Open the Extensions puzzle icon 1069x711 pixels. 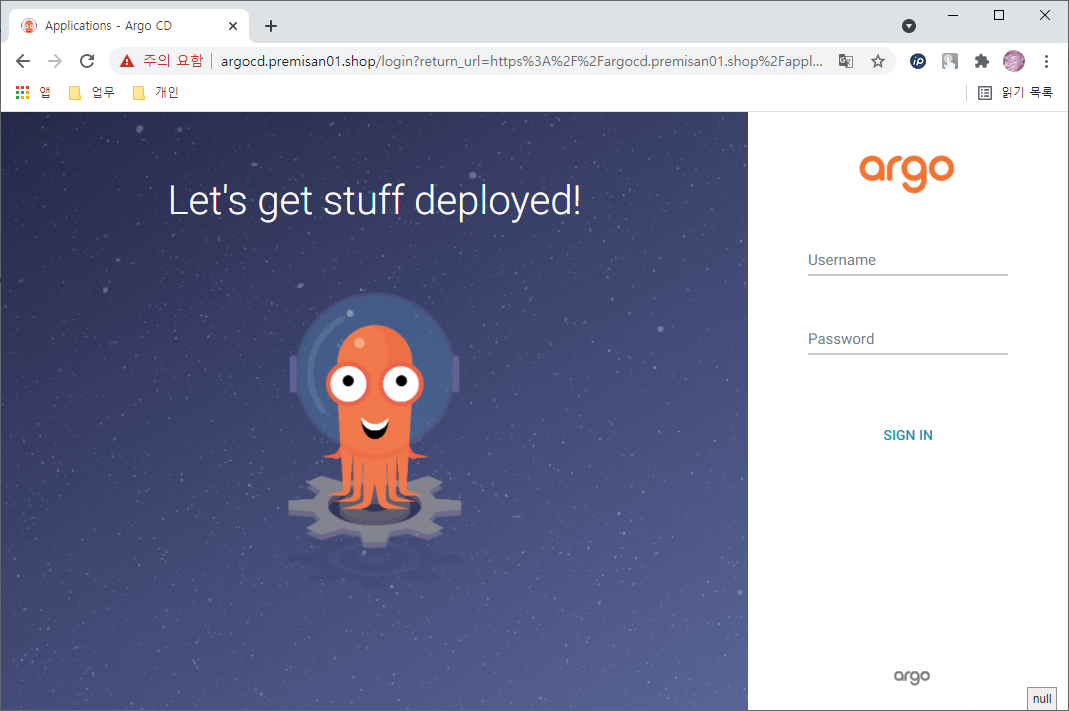point(982,61)
